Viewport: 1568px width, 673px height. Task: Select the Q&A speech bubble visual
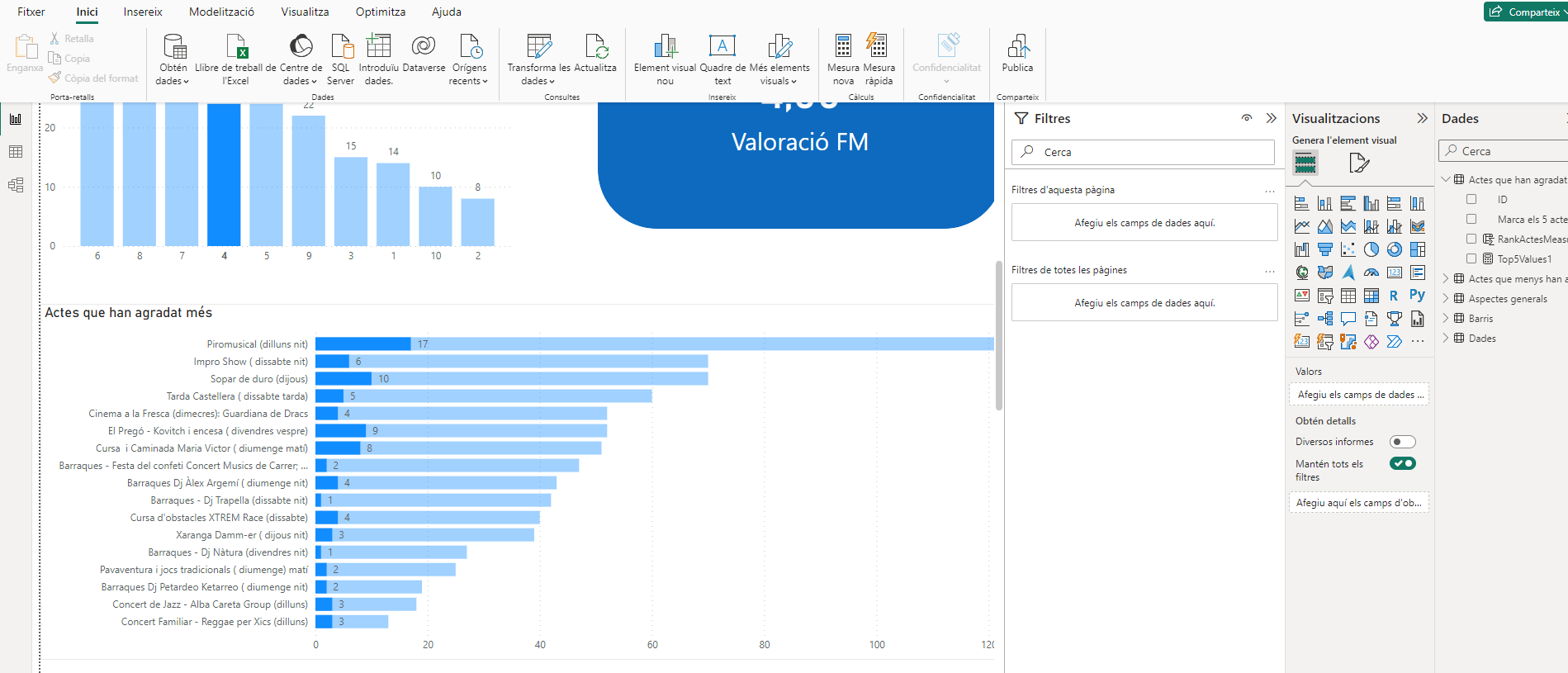pyautogui.click(x=1348, y=319)
